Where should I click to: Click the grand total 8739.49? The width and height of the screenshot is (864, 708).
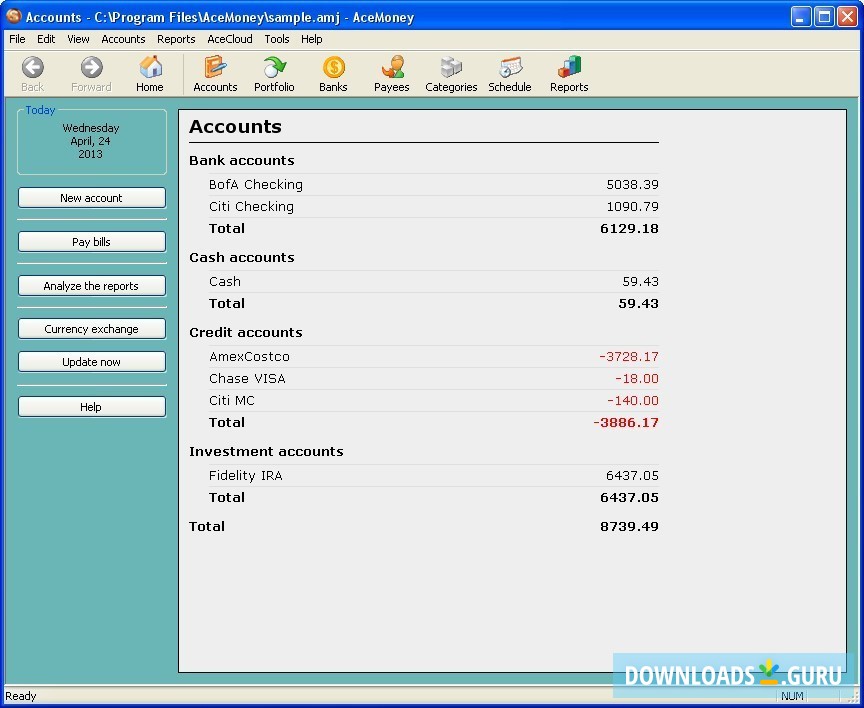click(x=629, y=526)
